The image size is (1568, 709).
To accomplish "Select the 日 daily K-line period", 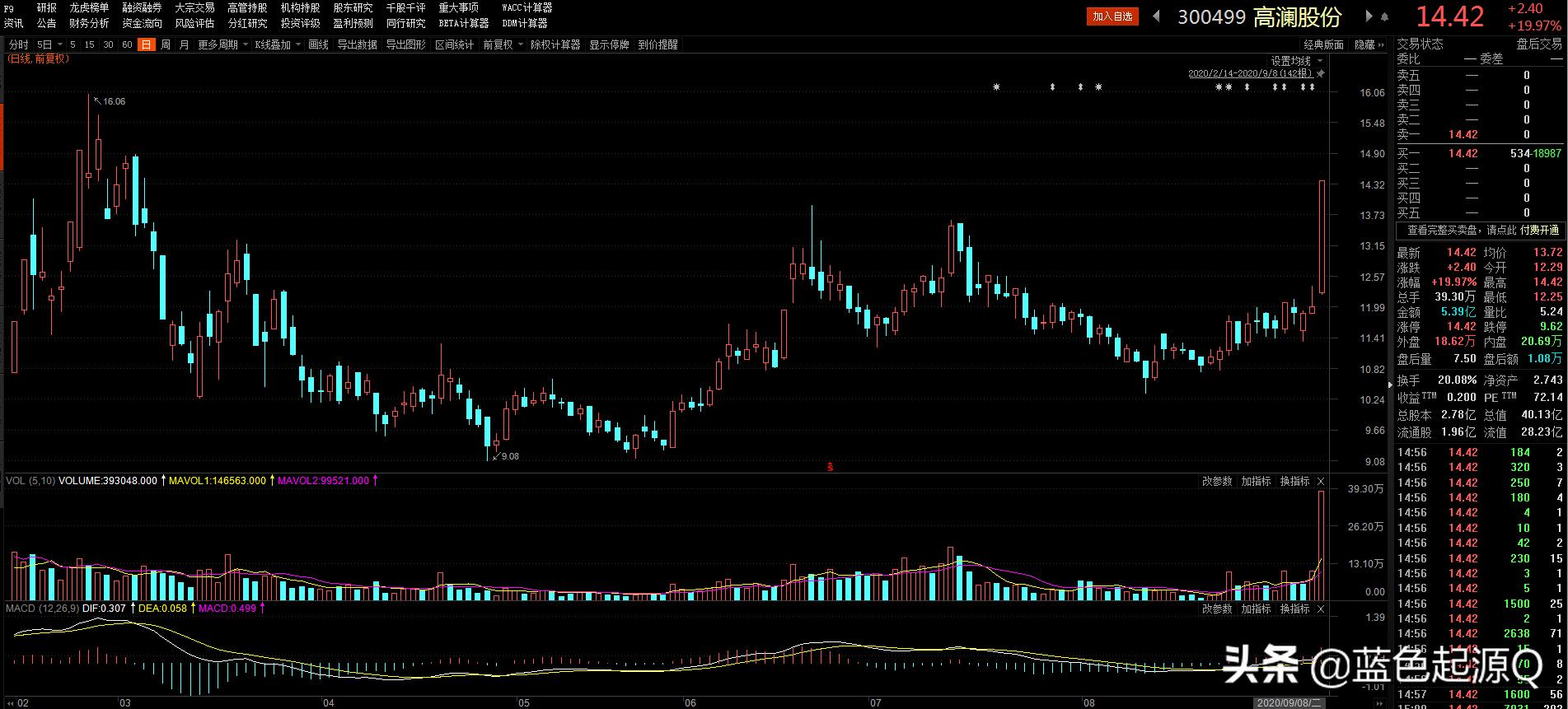I will coord(146,44).
